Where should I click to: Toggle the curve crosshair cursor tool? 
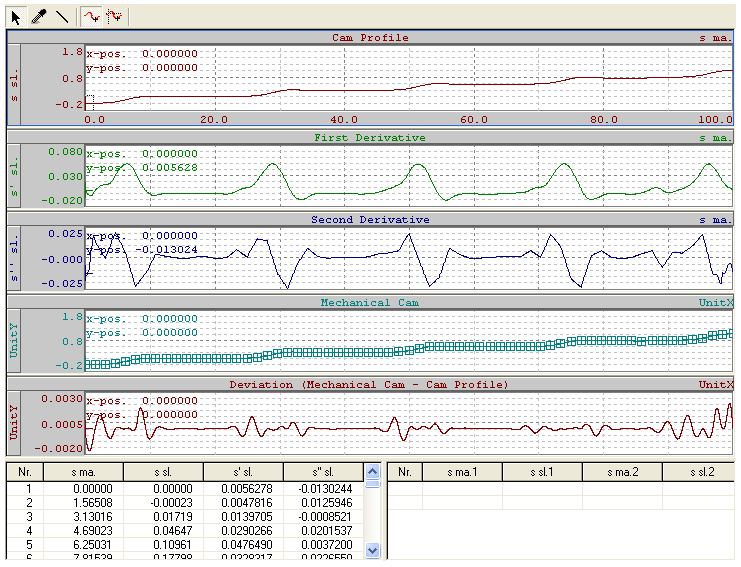click(114, 17)
